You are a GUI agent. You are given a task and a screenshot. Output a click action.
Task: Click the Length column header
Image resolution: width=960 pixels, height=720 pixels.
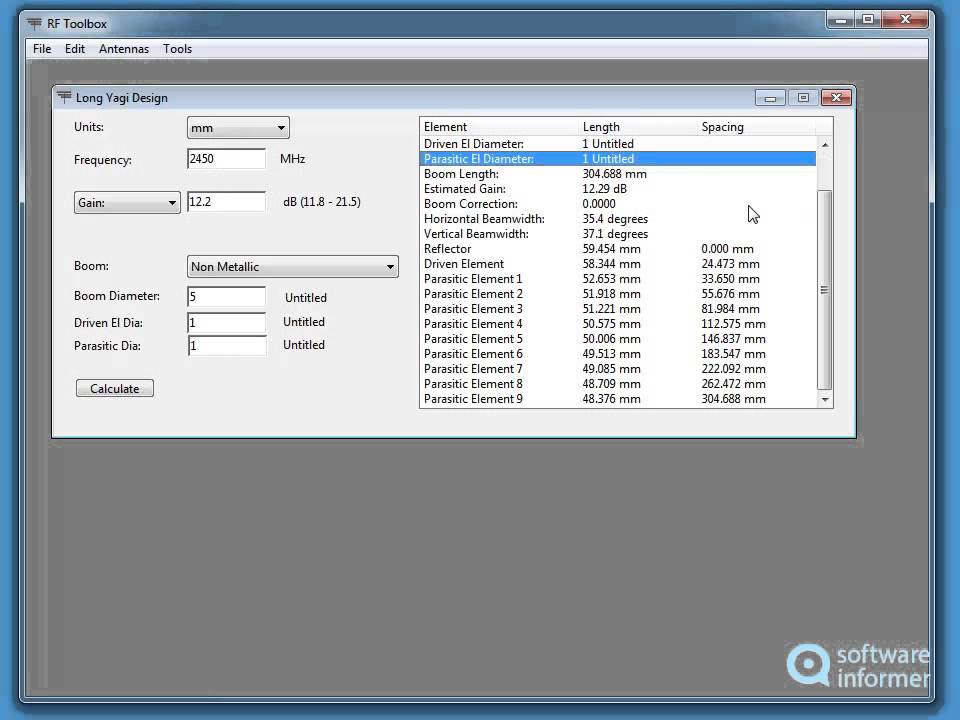pyautogui.click(x=638, y=127)
